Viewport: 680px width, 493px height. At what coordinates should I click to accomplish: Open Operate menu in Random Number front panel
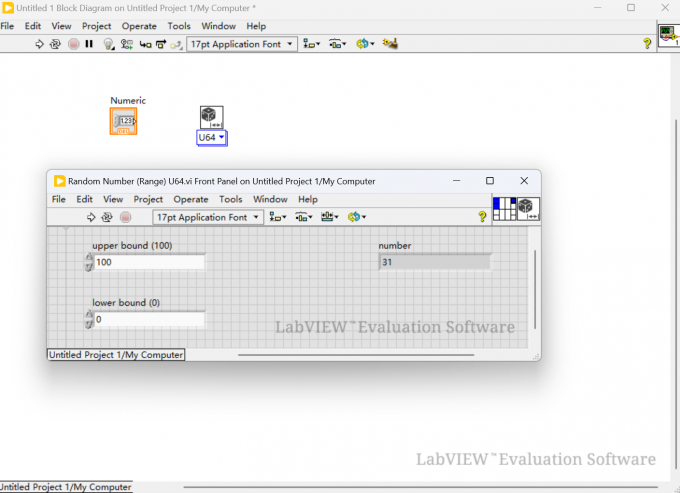pyautogui.click(x=191, y=199)
